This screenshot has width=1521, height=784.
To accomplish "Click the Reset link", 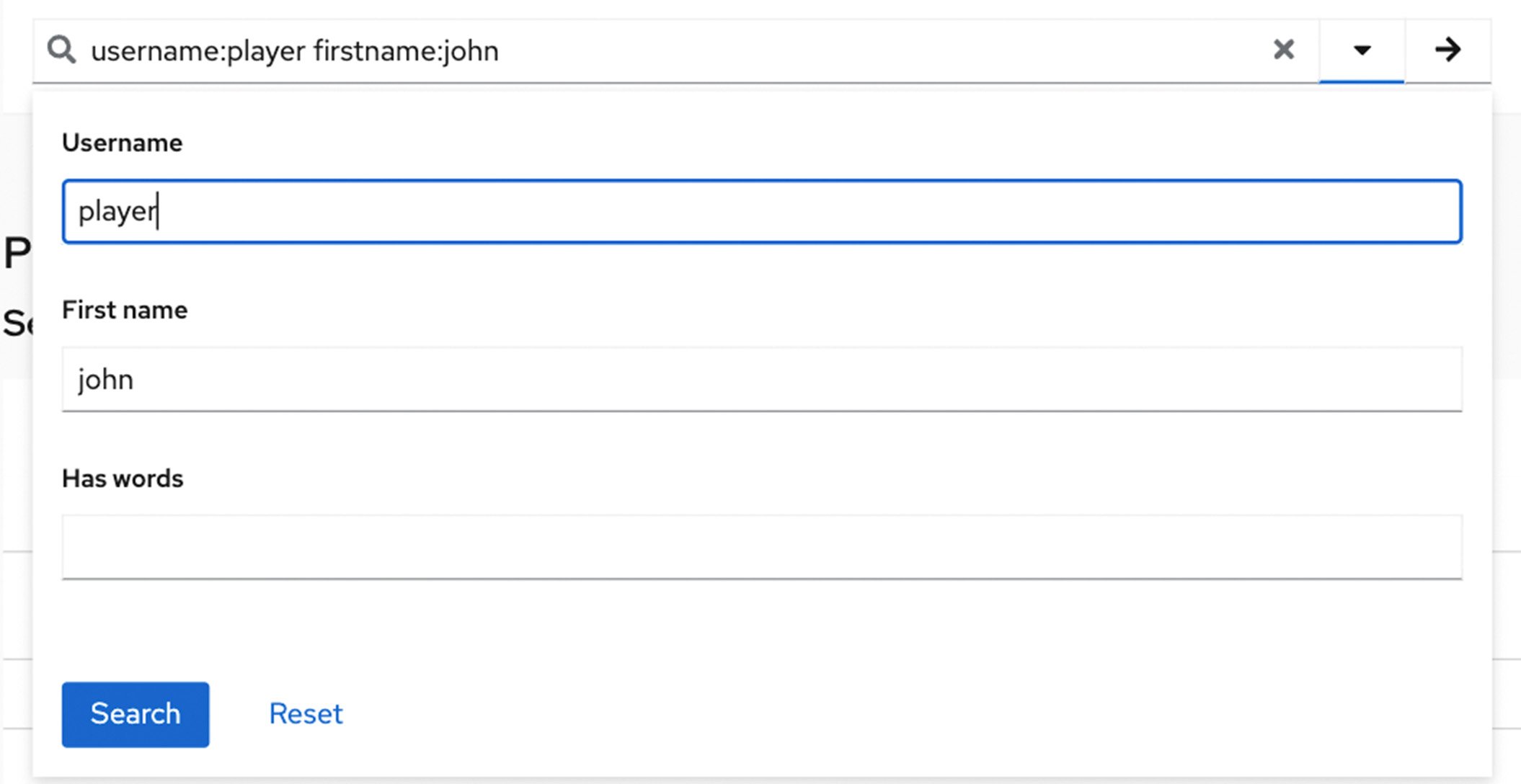I will tap(305, 714).
